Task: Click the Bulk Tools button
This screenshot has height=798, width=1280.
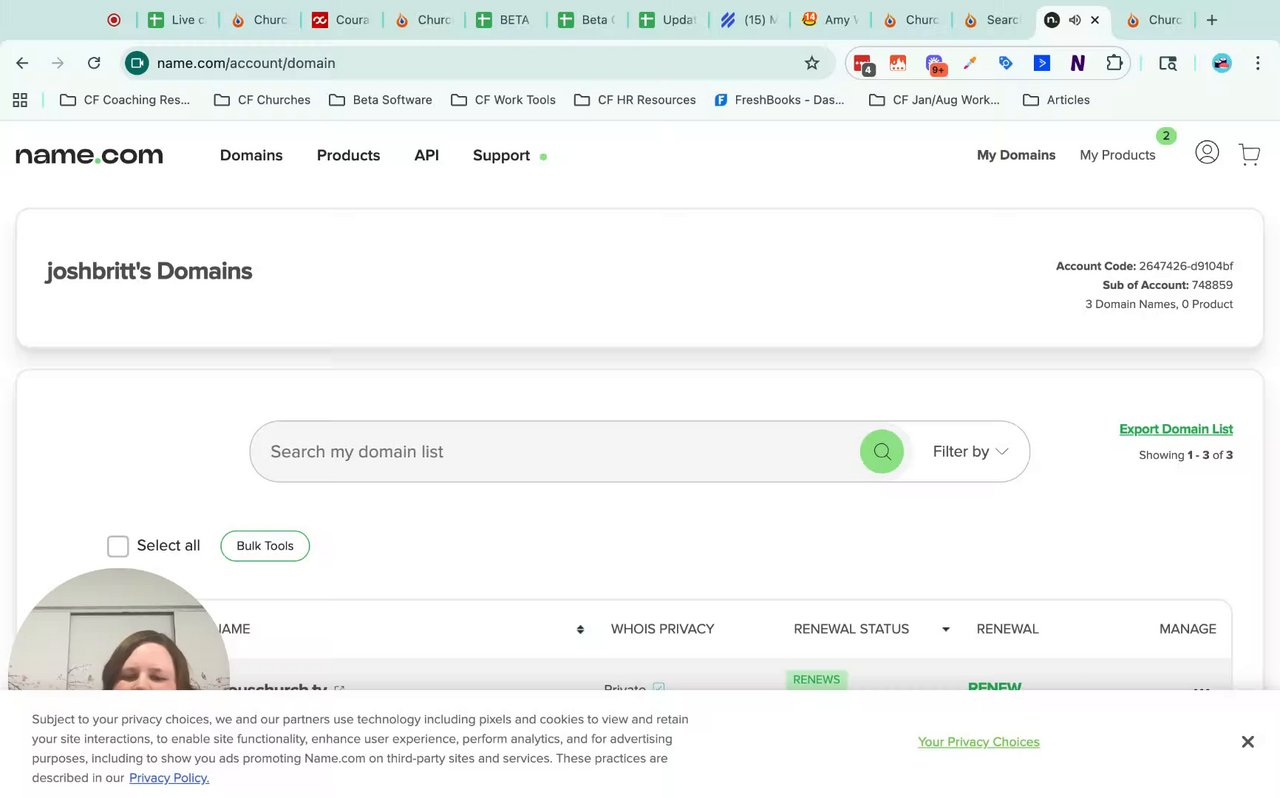Action: click(x=265, y=546)
